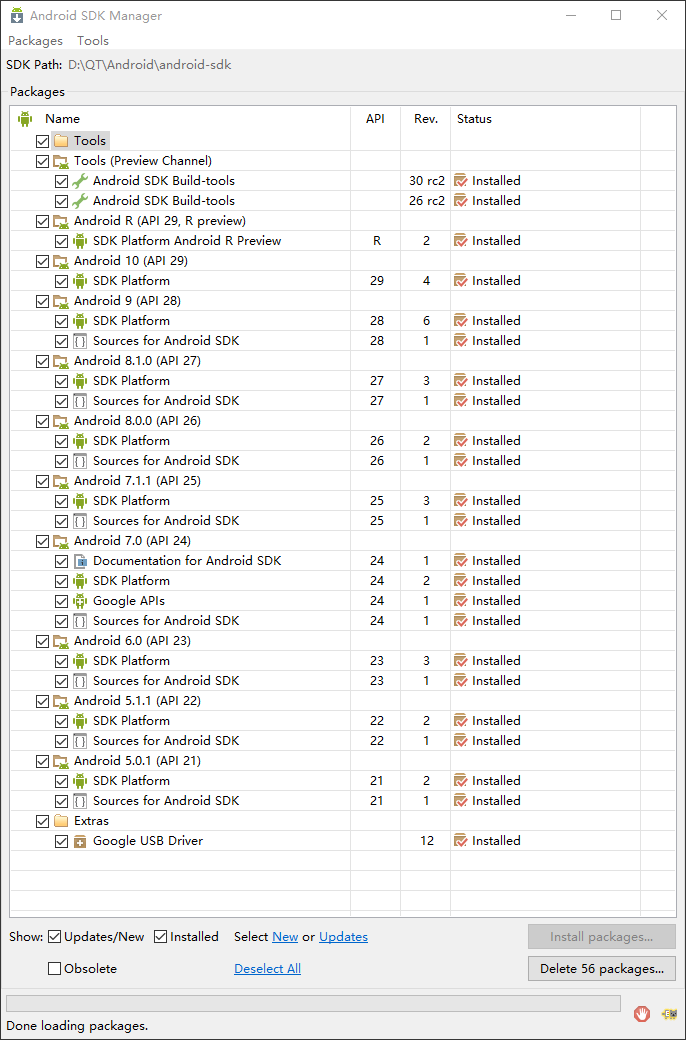Uncheck the Extras folder checkbox
Viewport: 686px width, 1040px height.
(42, 821)
